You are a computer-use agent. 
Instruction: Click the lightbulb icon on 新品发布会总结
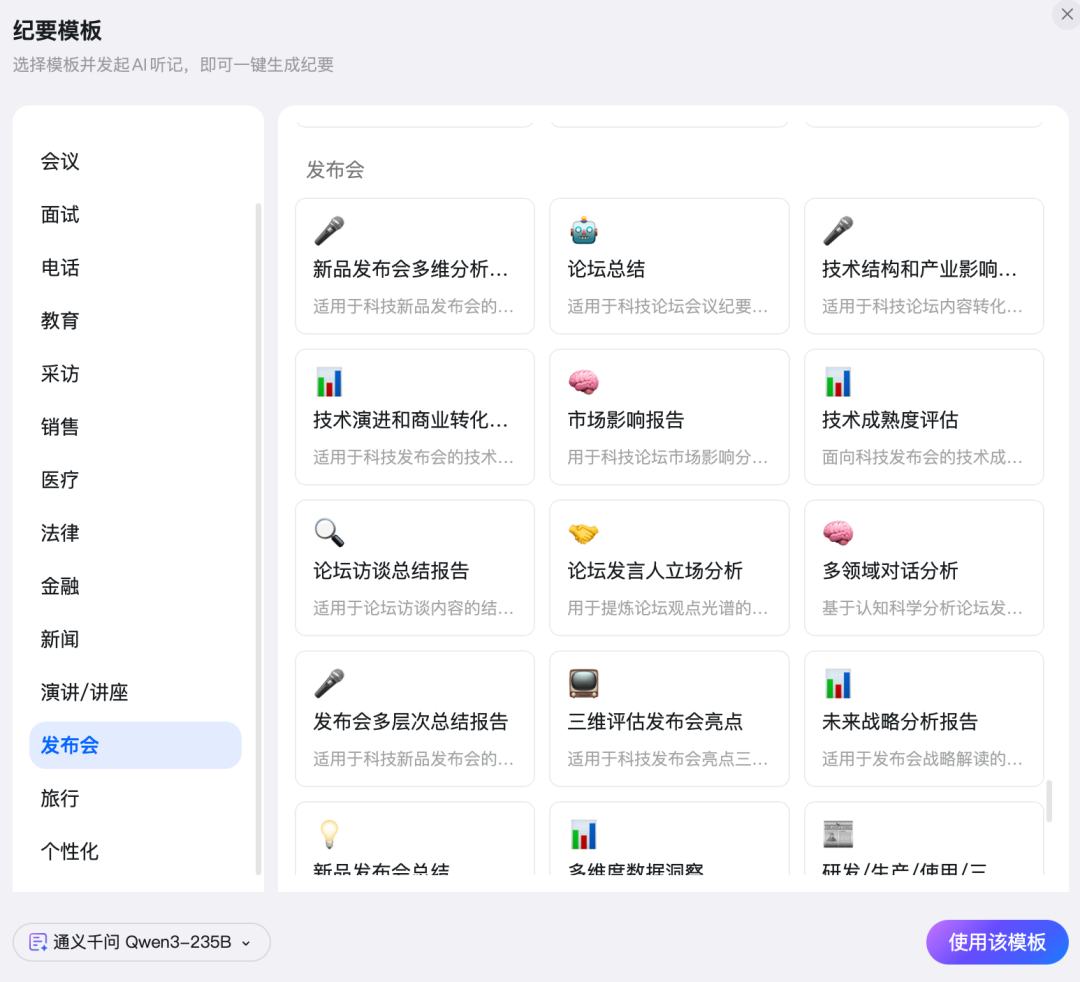329,834
